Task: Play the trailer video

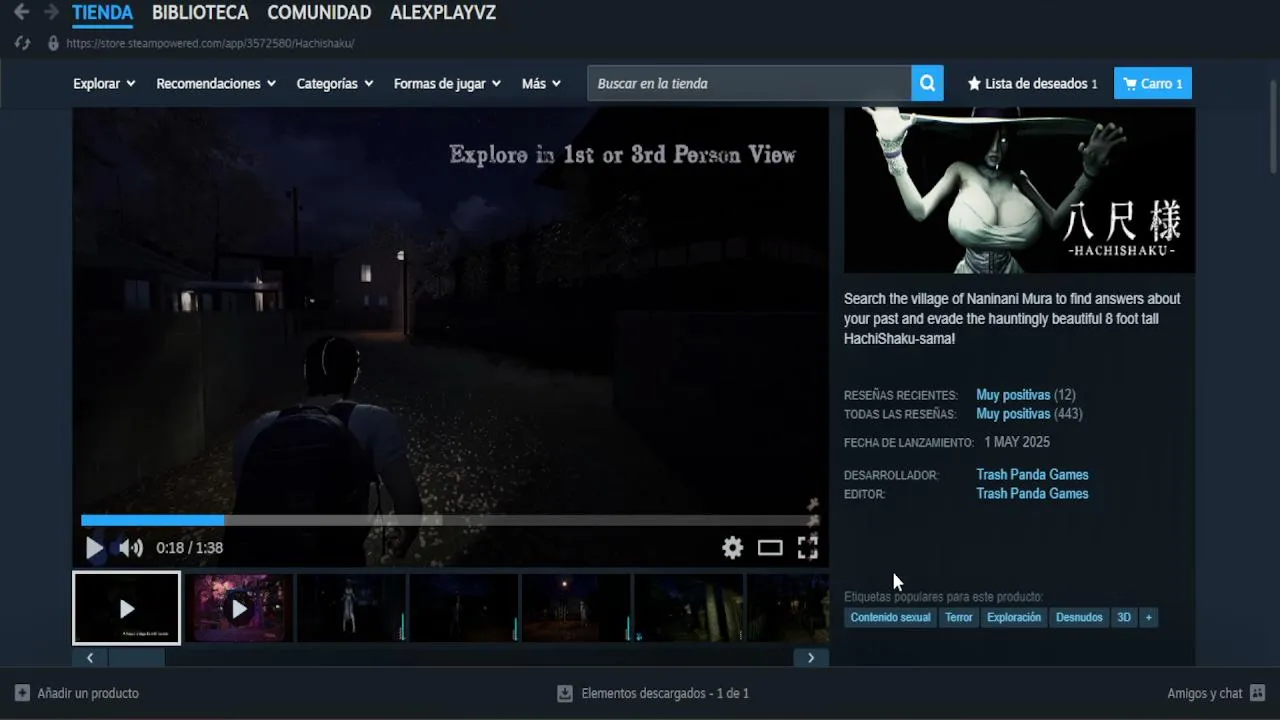Action: click(94, 548)
